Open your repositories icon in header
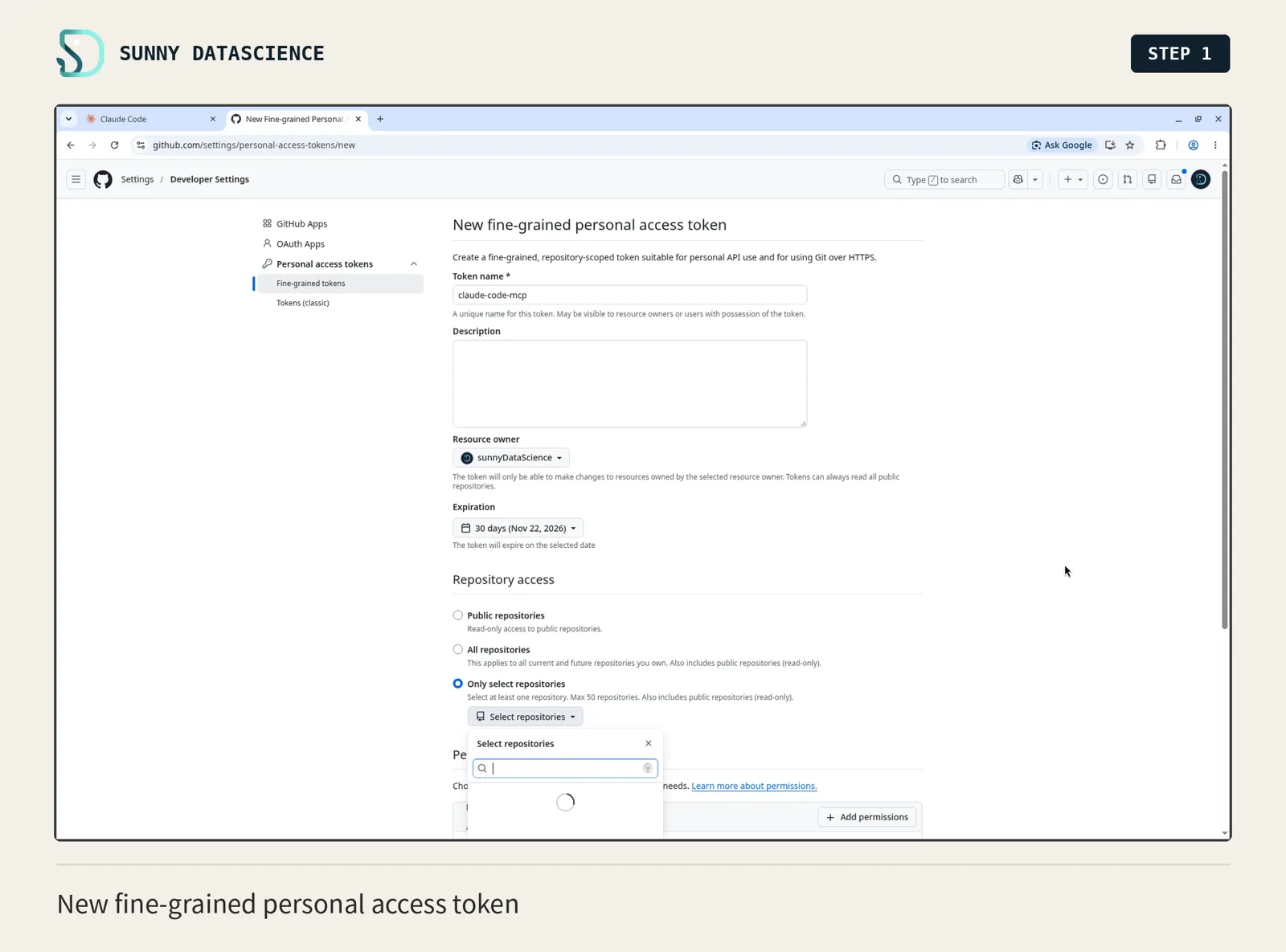This screenshot has height=952, width=1286. [1152, 179]
